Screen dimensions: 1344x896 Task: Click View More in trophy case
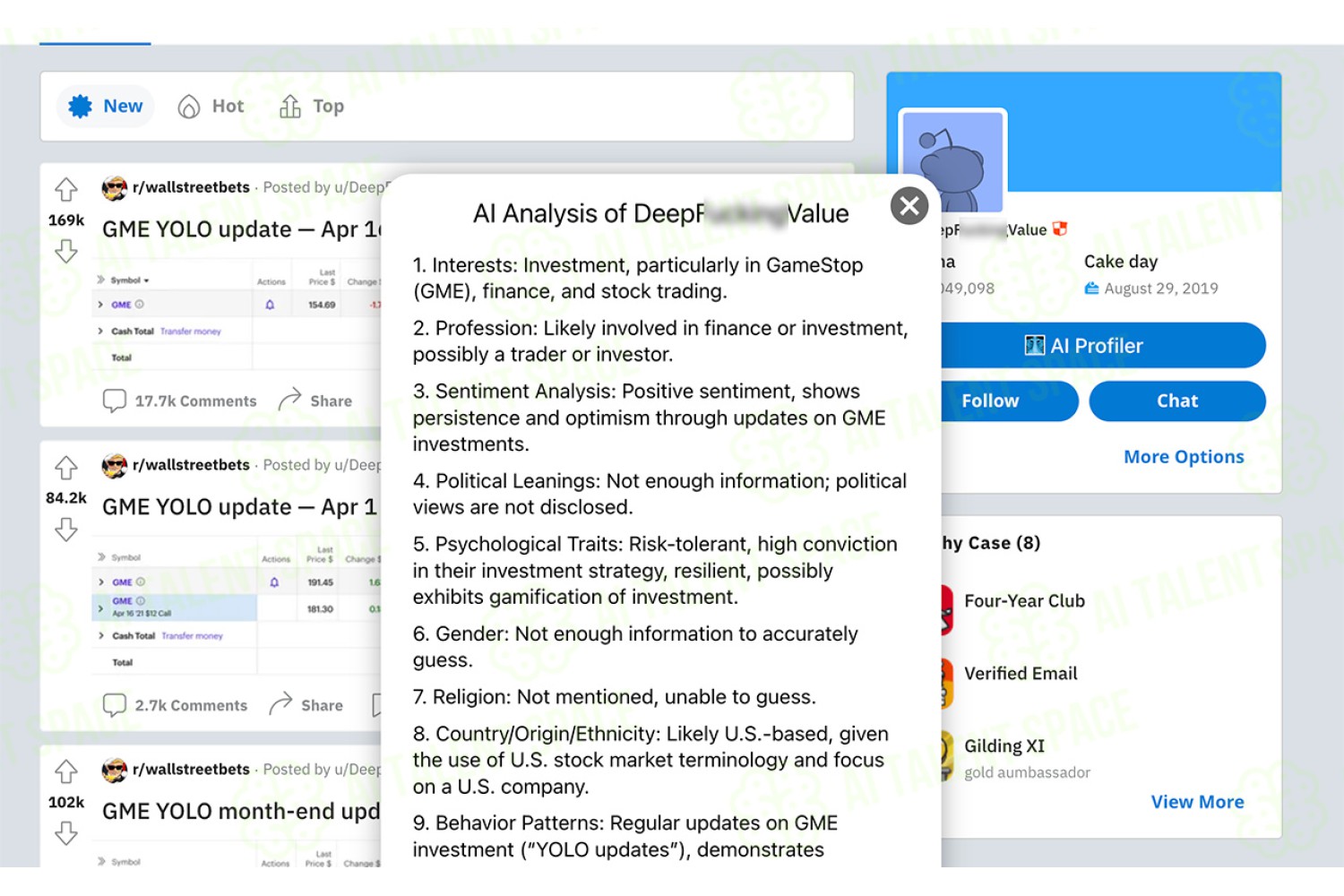click(x=1197, y=802)
